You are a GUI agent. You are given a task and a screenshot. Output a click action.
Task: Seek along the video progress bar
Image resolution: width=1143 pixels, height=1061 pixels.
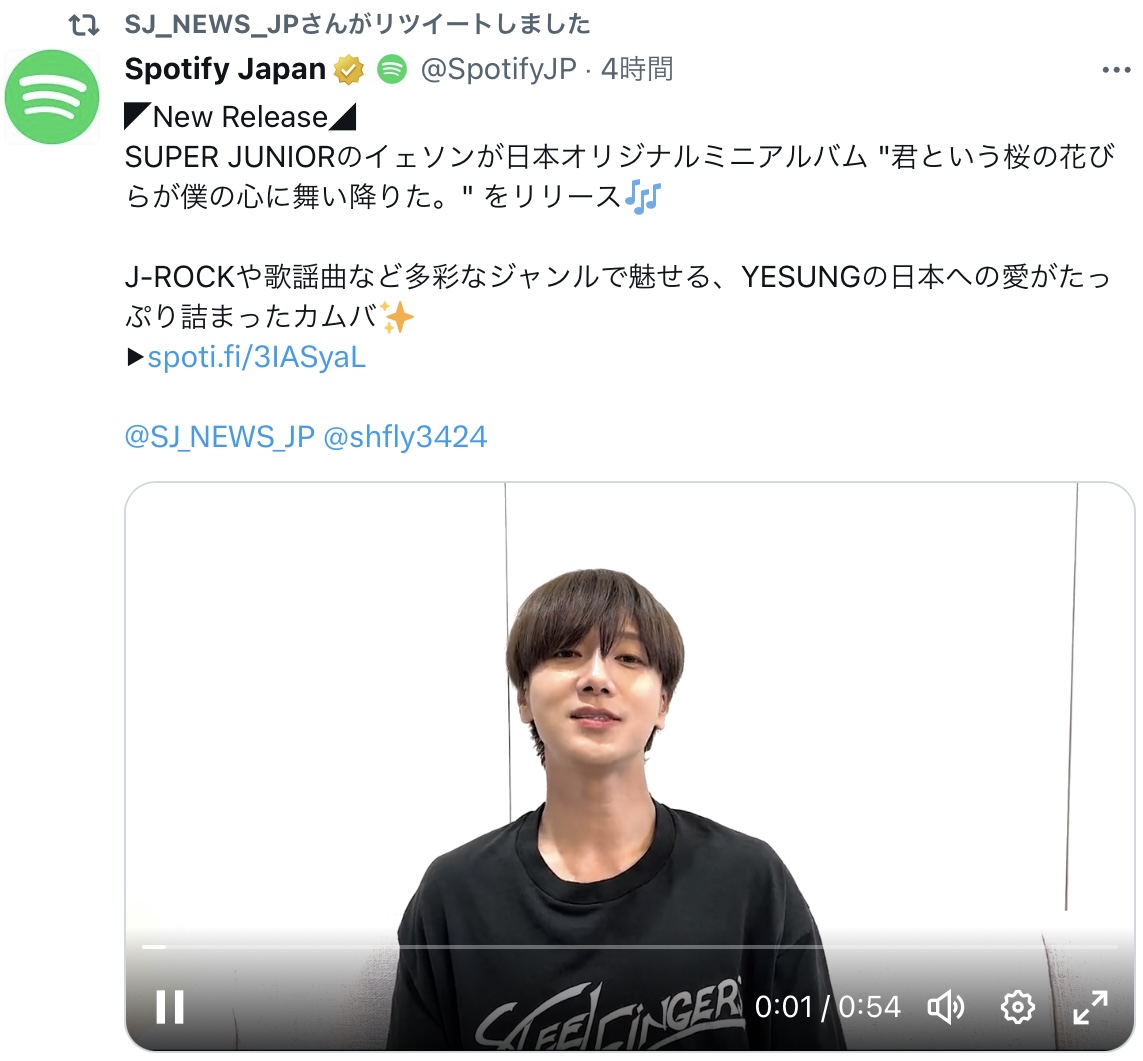click(629, 947)
